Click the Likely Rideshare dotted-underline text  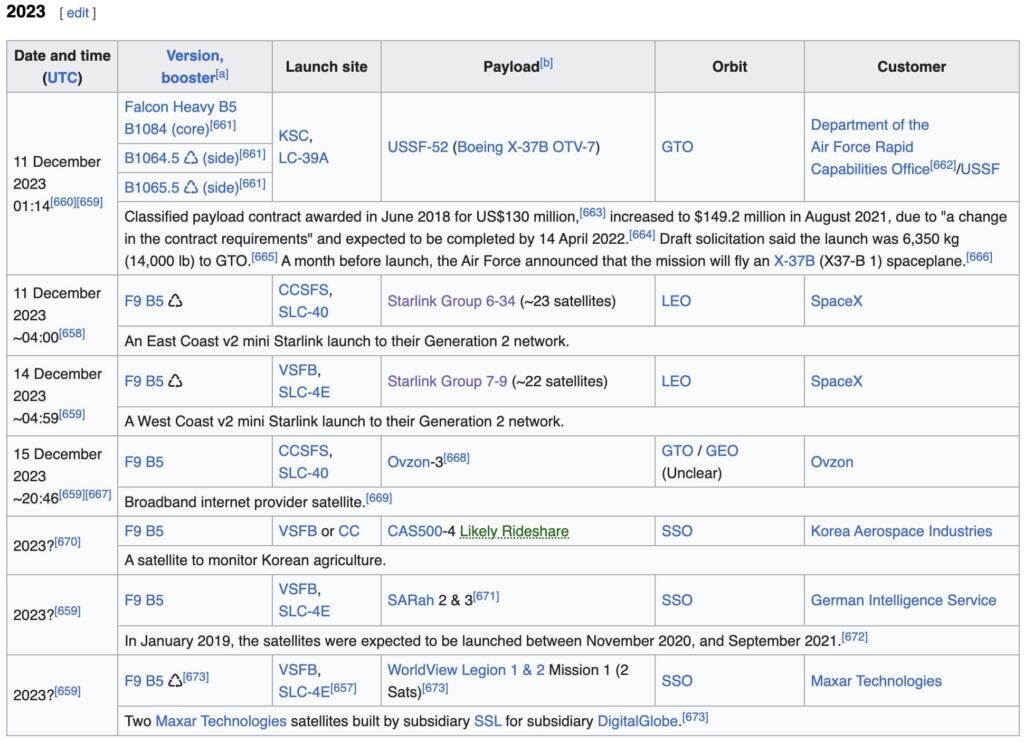pos(514,531)
